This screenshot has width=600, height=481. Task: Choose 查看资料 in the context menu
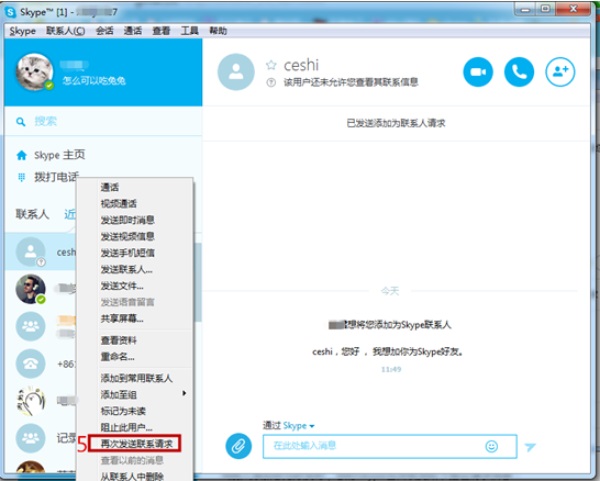point(135,340)
